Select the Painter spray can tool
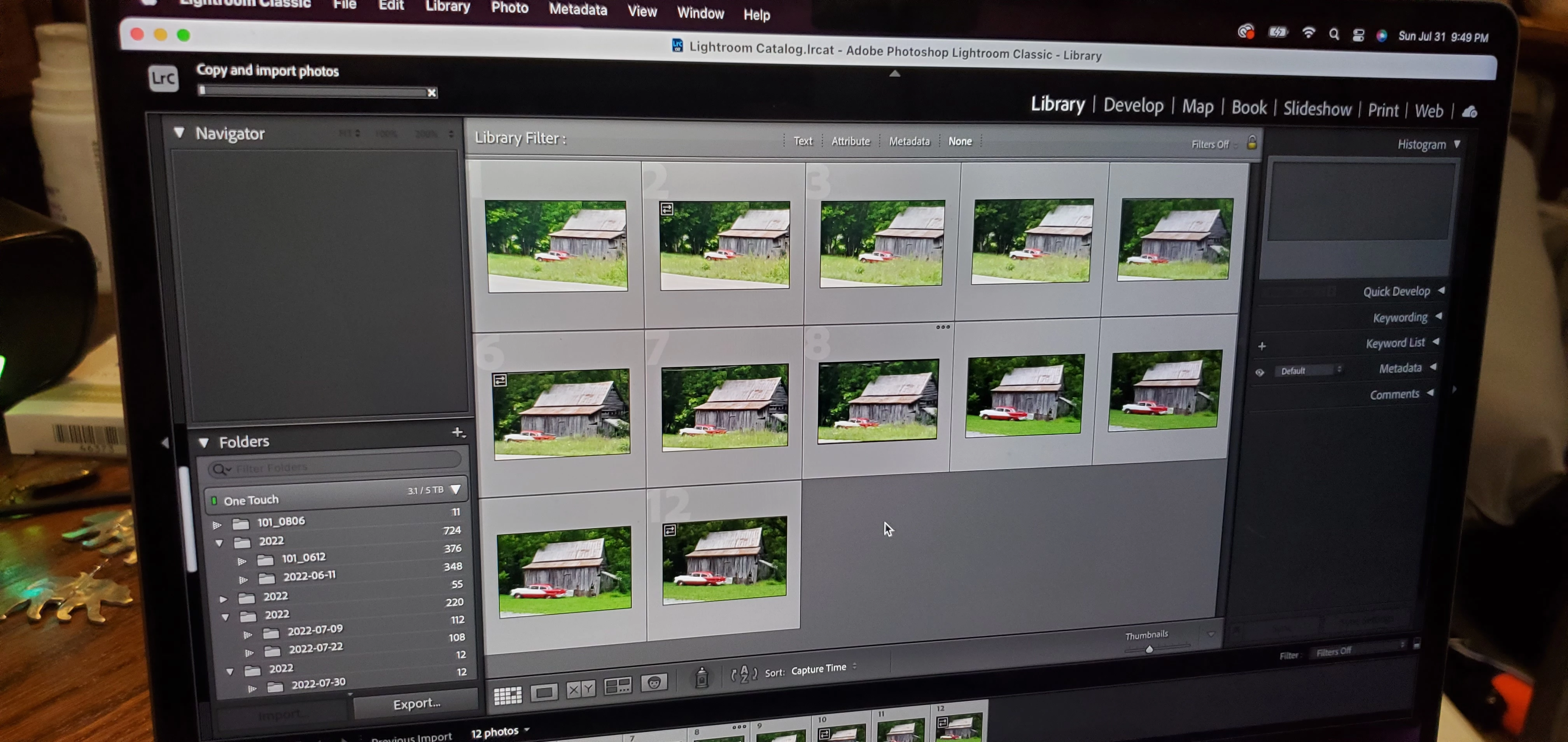This screenshot has width=1568, height=742. [701, 677]
